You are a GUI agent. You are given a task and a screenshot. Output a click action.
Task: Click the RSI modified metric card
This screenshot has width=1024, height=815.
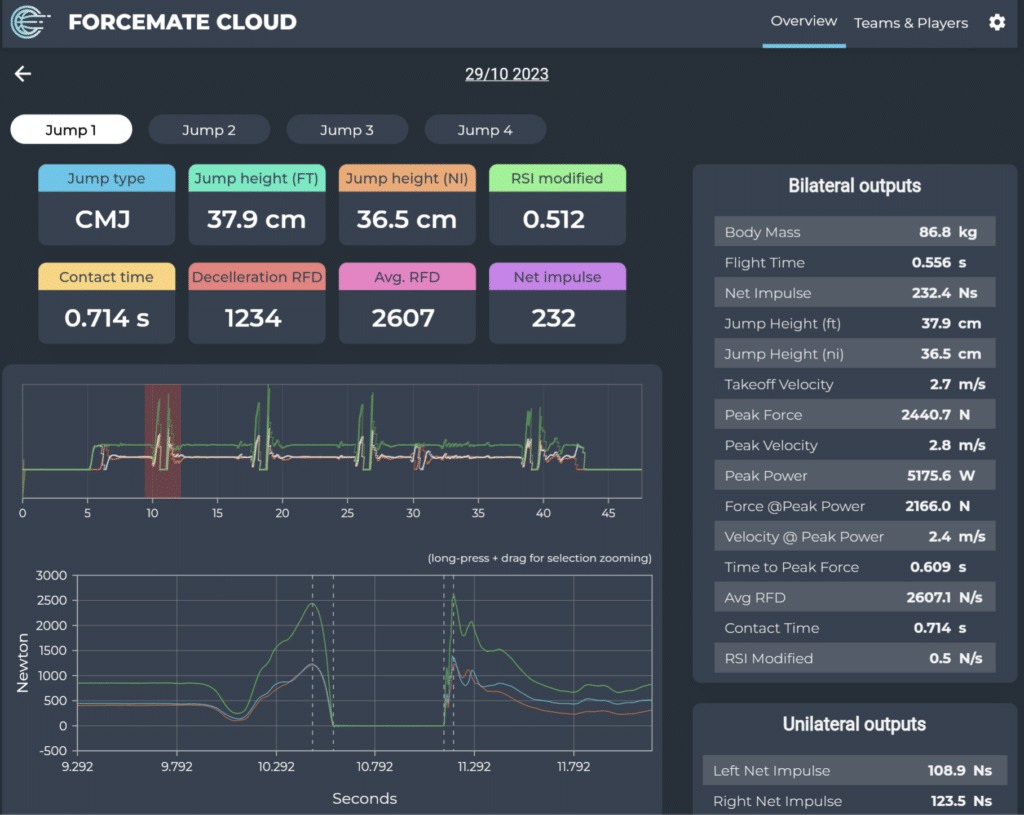tap(557, 204)
